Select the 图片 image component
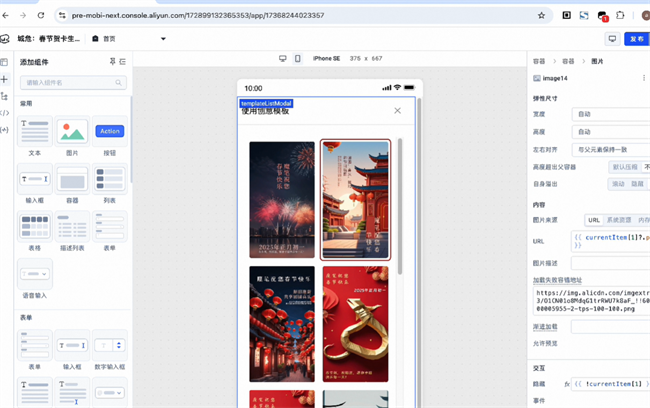This screenshot has width=650, height=408. pyautogui.click(x=72, y=136)
